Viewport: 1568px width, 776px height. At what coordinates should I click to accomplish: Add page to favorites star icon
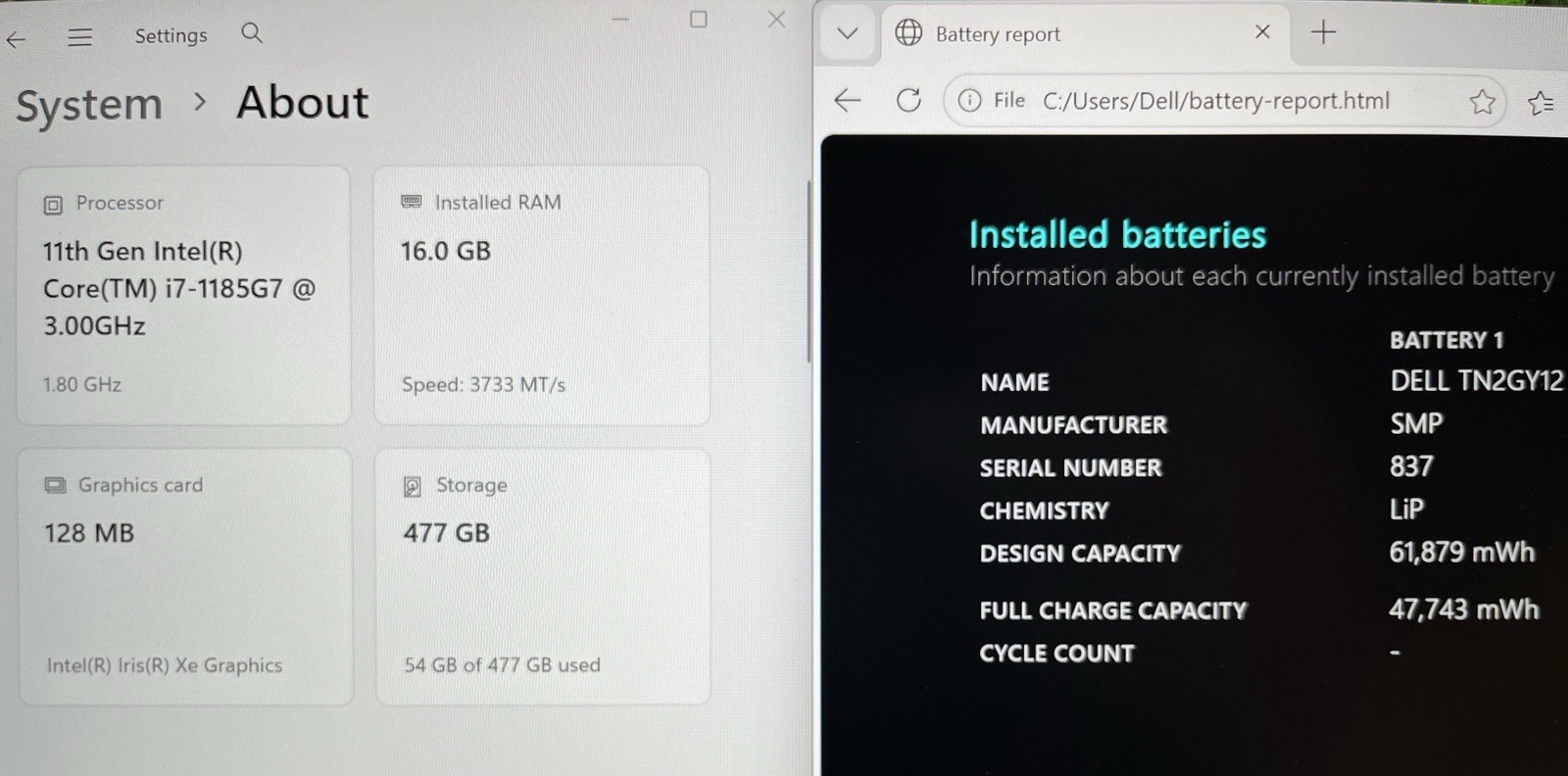1482,101
